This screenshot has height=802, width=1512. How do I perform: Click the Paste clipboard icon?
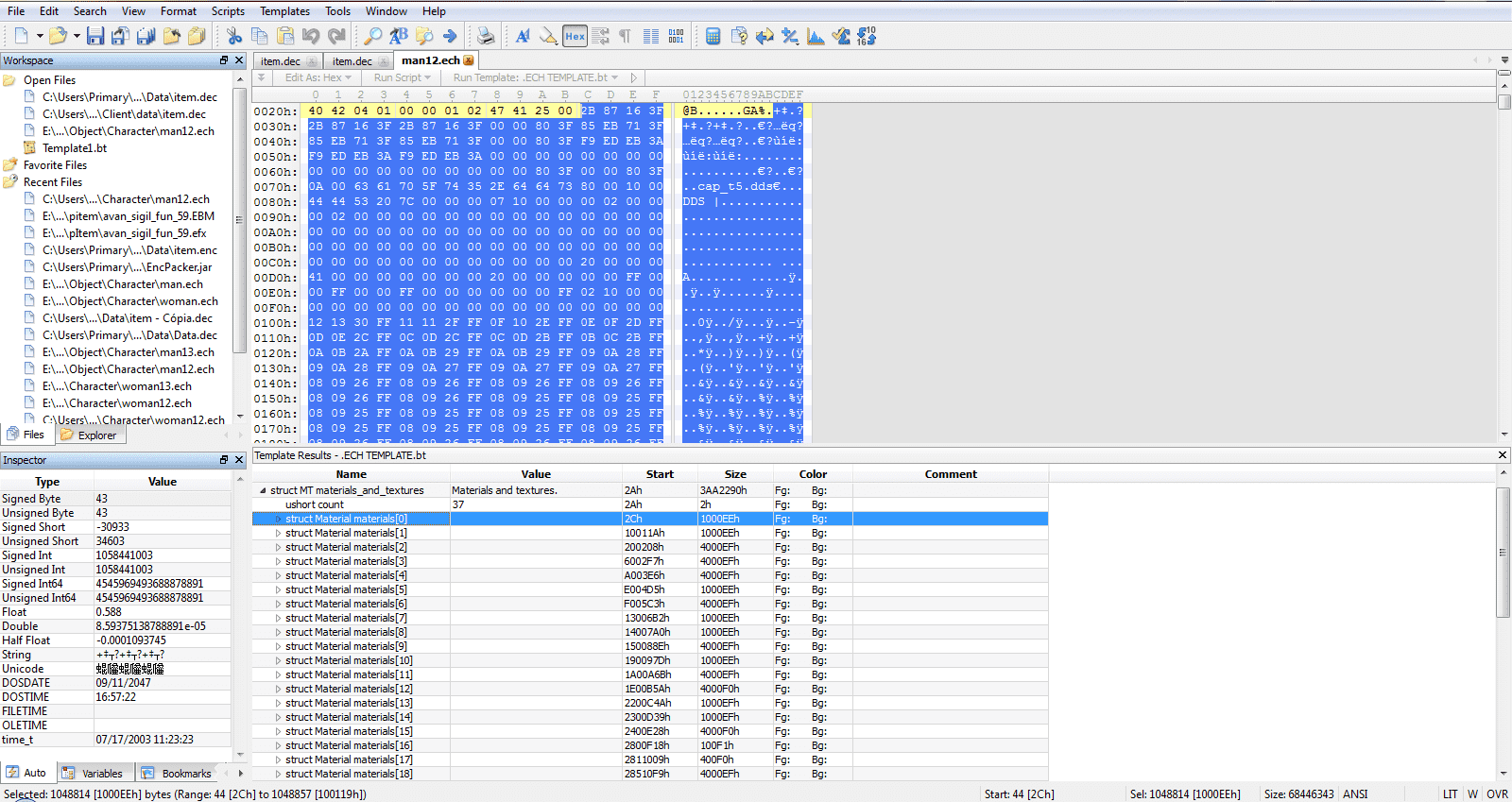285,36
